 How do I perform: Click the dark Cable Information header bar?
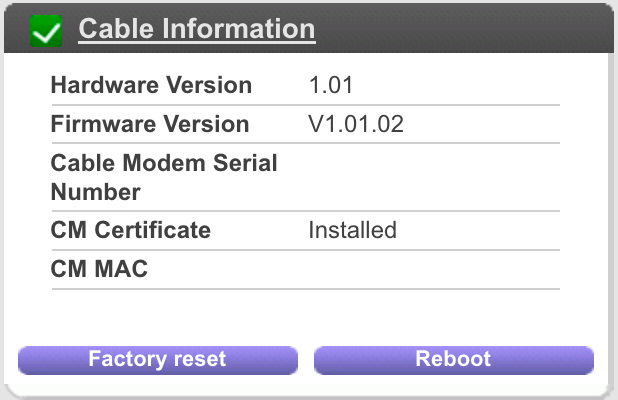309,28
